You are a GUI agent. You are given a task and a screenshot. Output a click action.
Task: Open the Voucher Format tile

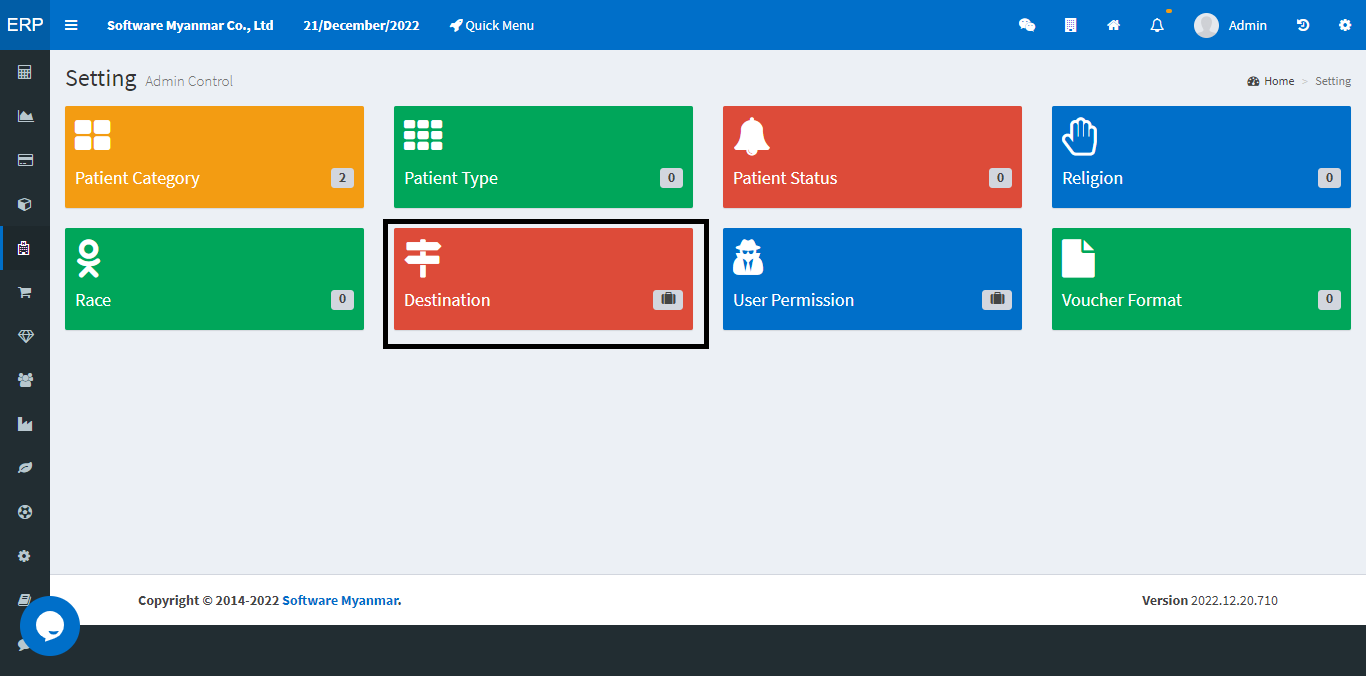pos(1201,279)
